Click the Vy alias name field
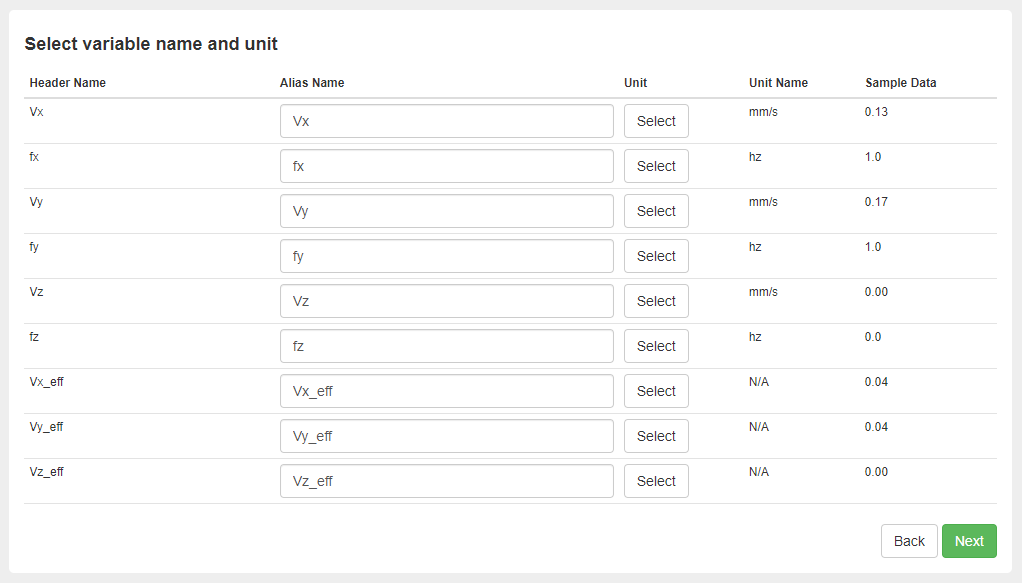 pos(446,211)
